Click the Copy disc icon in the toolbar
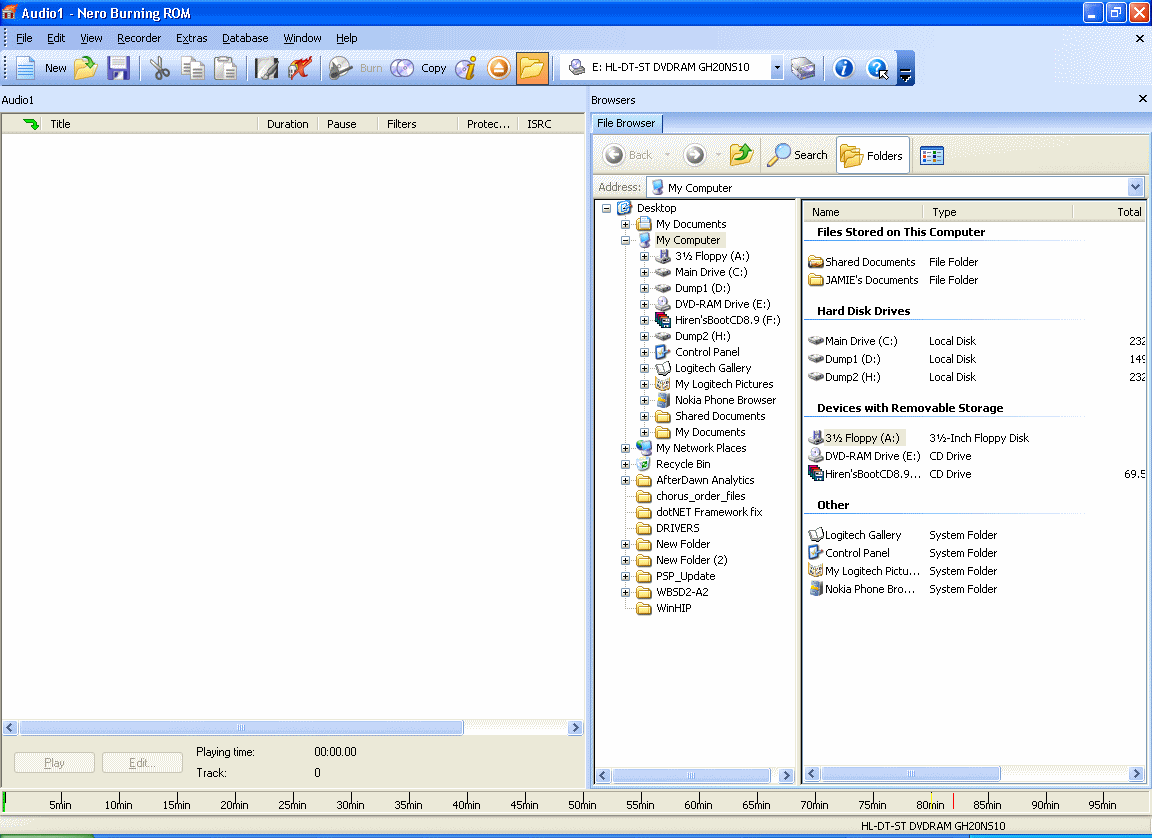 click(402, 68)
